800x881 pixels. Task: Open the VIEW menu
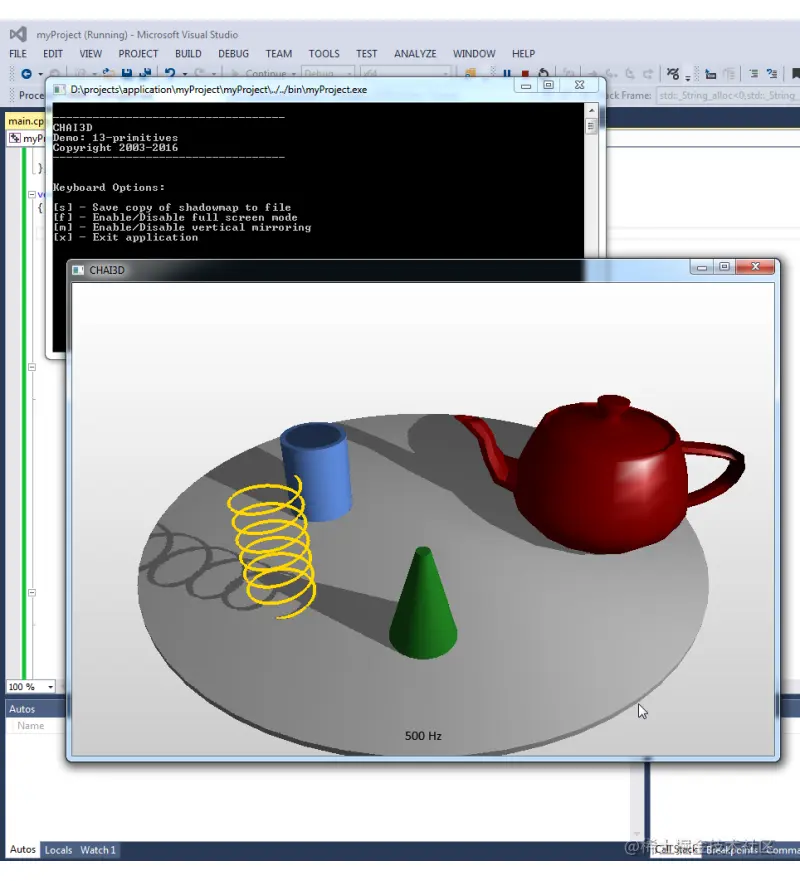(90, 53)
